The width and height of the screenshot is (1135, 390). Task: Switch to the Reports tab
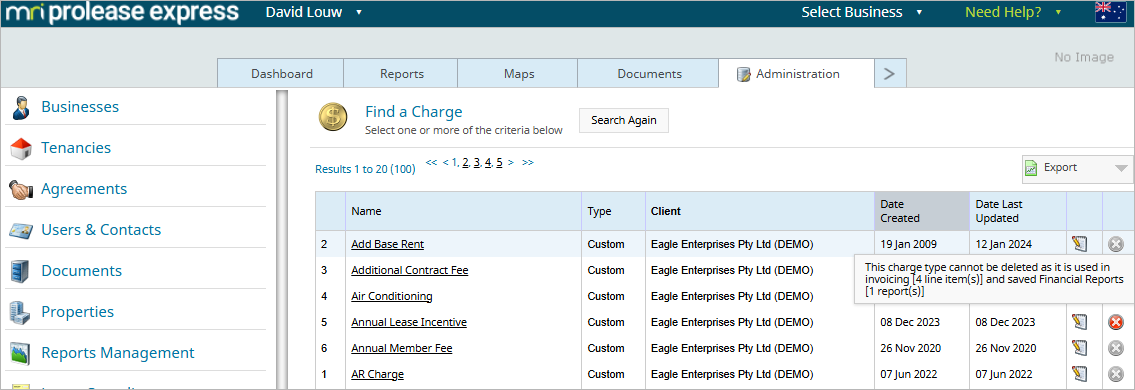pos(402,74)
